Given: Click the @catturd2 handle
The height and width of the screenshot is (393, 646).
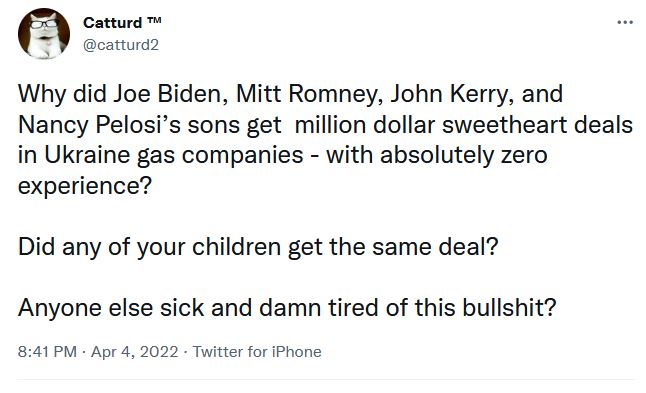Looking at the screenshot, I should [121, 44].
